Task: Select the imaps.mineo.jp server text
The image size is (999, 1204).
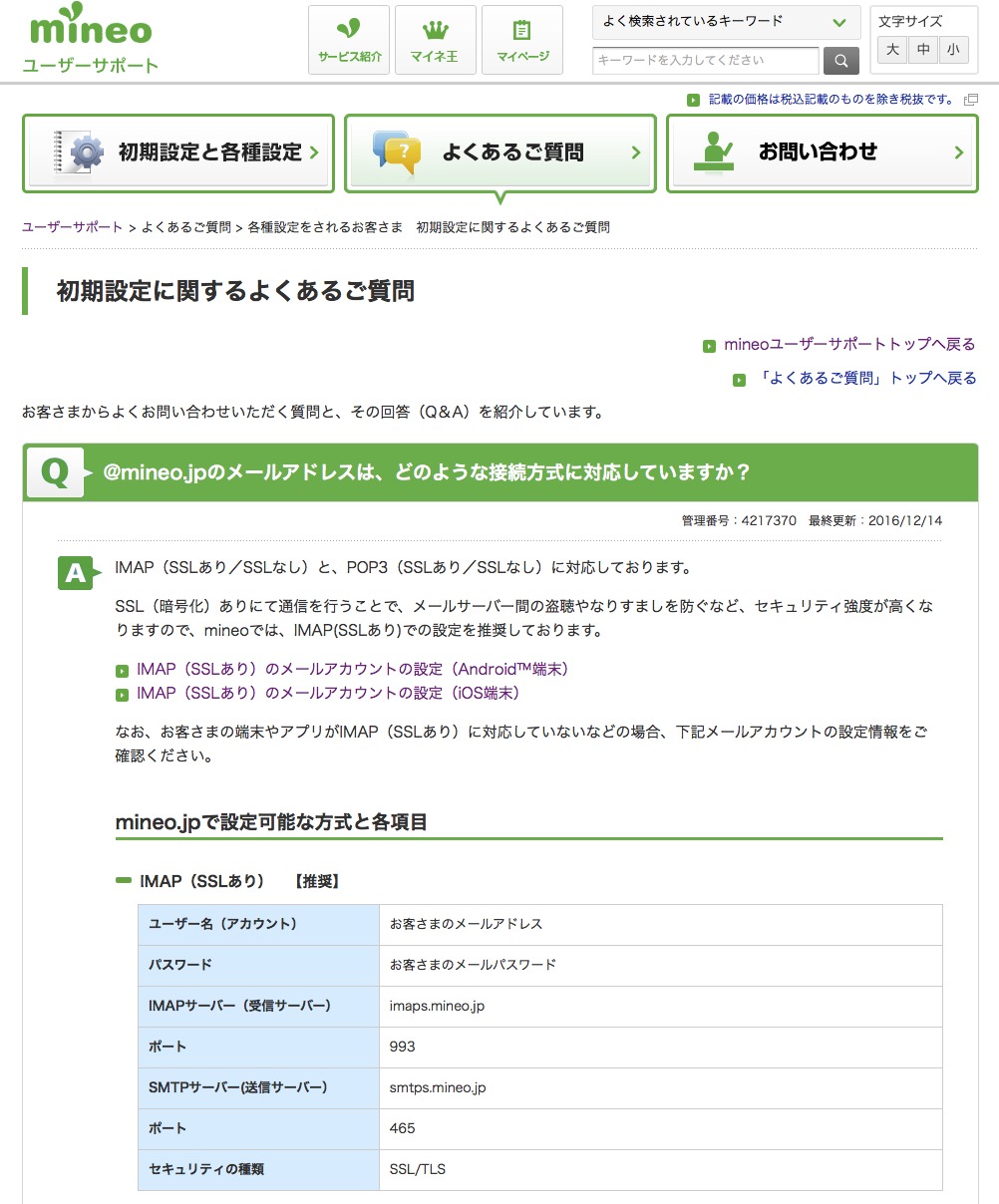Action: point(437,1007)
